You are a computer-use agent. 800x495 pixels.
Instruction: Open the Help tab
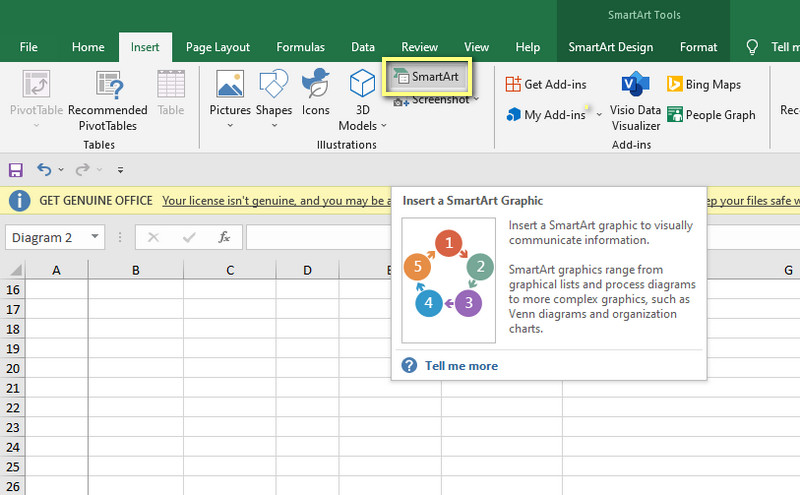tap(528, 47)
